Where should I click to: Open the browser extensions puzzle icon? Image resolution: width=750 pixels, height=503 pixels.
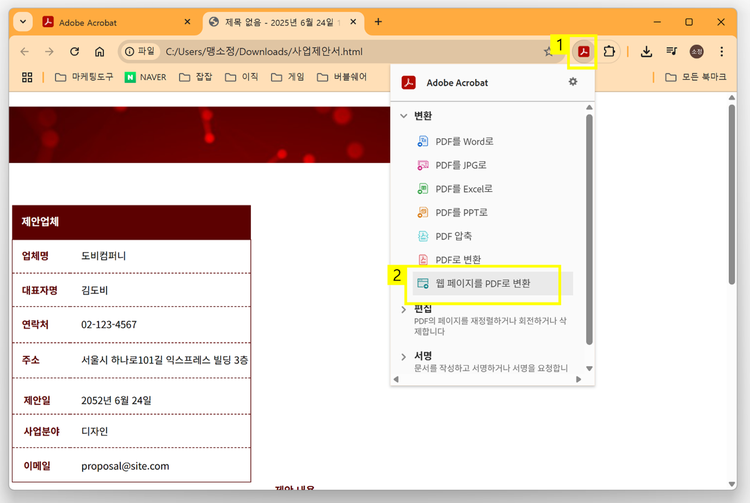609,52
